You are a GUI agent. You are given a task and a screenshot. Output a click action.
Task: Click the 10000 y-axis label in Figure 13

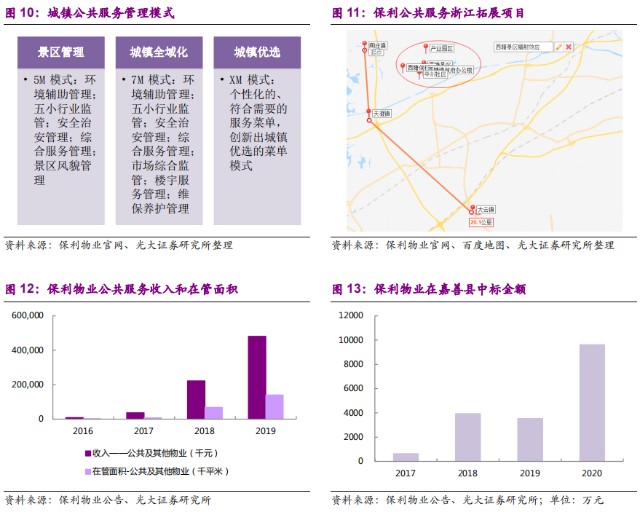click(351, 340)
